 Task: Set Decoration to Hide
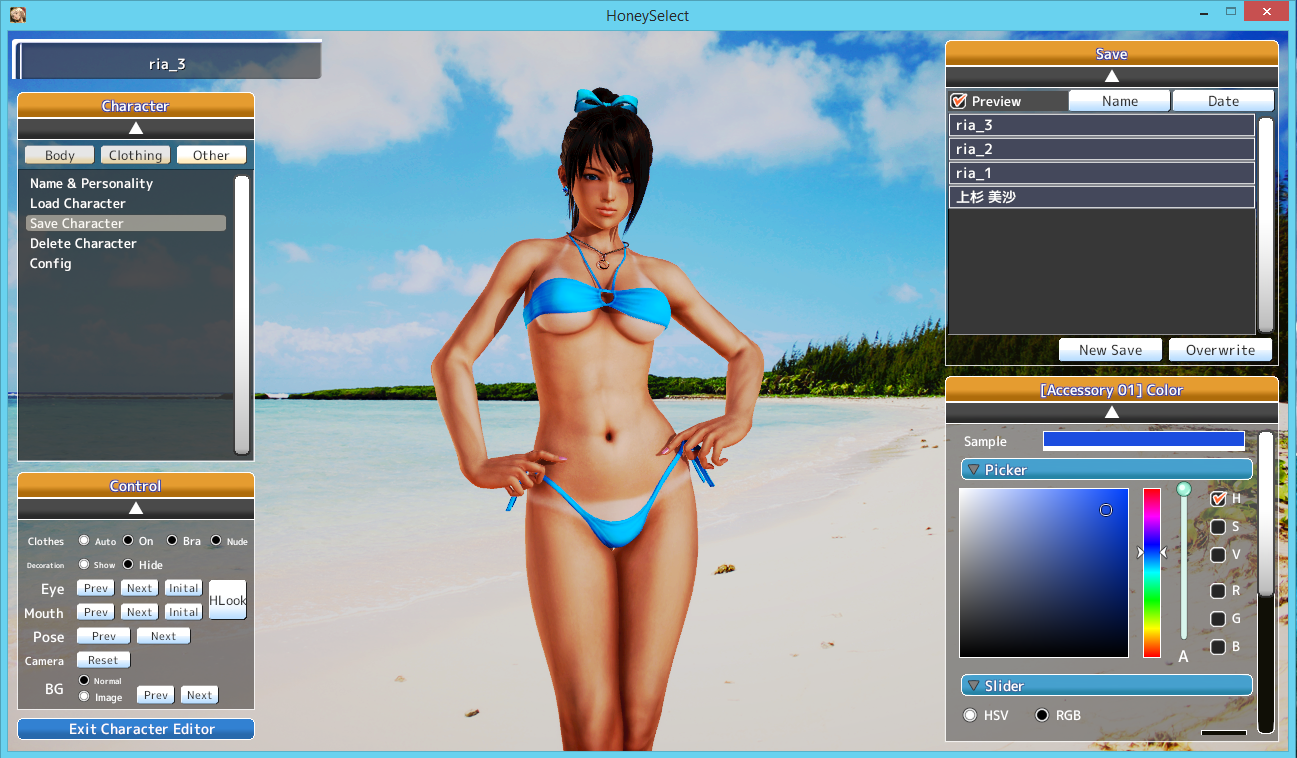[128, 564]
